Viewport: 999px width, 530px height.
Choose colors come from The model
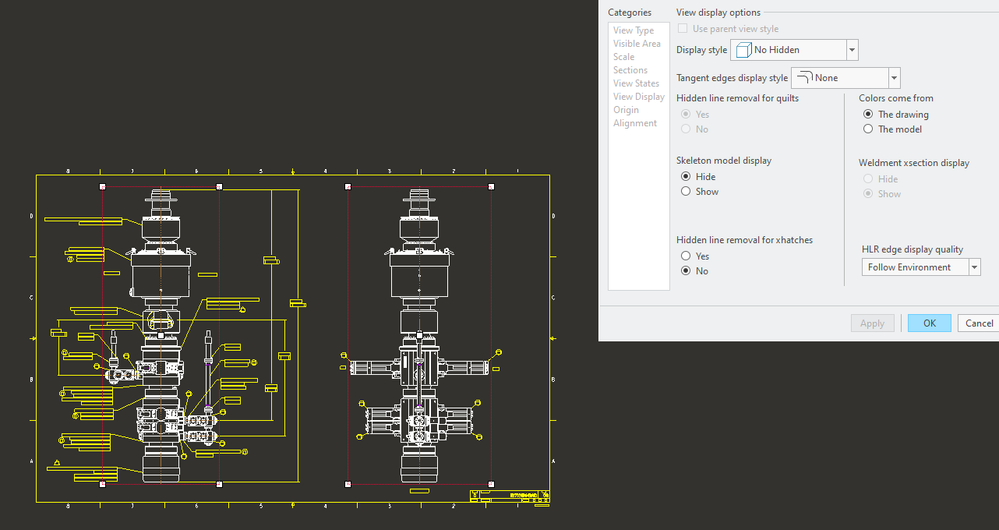[868, 129]
